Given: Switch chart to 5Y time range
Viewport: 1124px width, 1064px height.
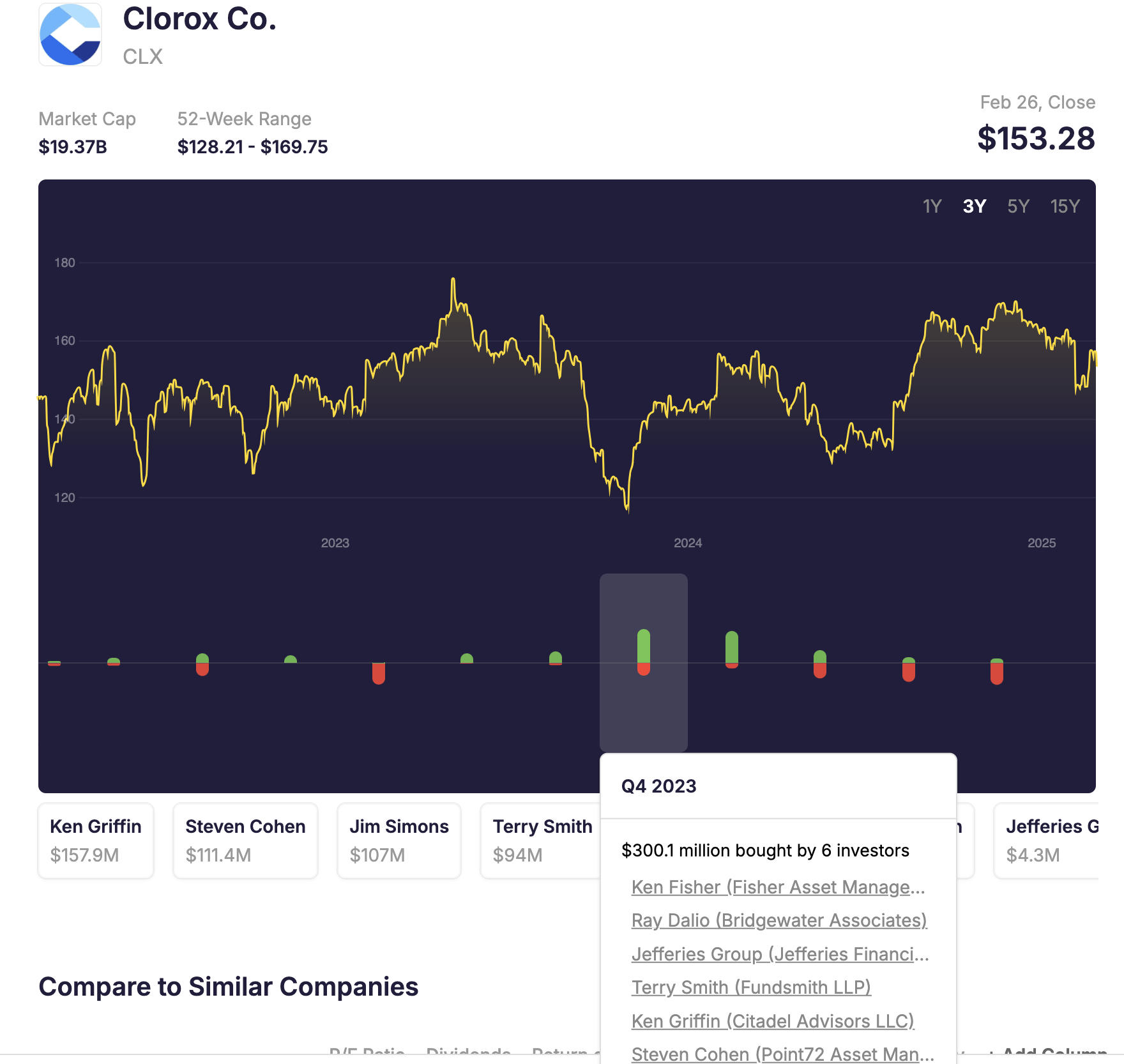Looking at the screenshot, I should (x=1018, y=206).
